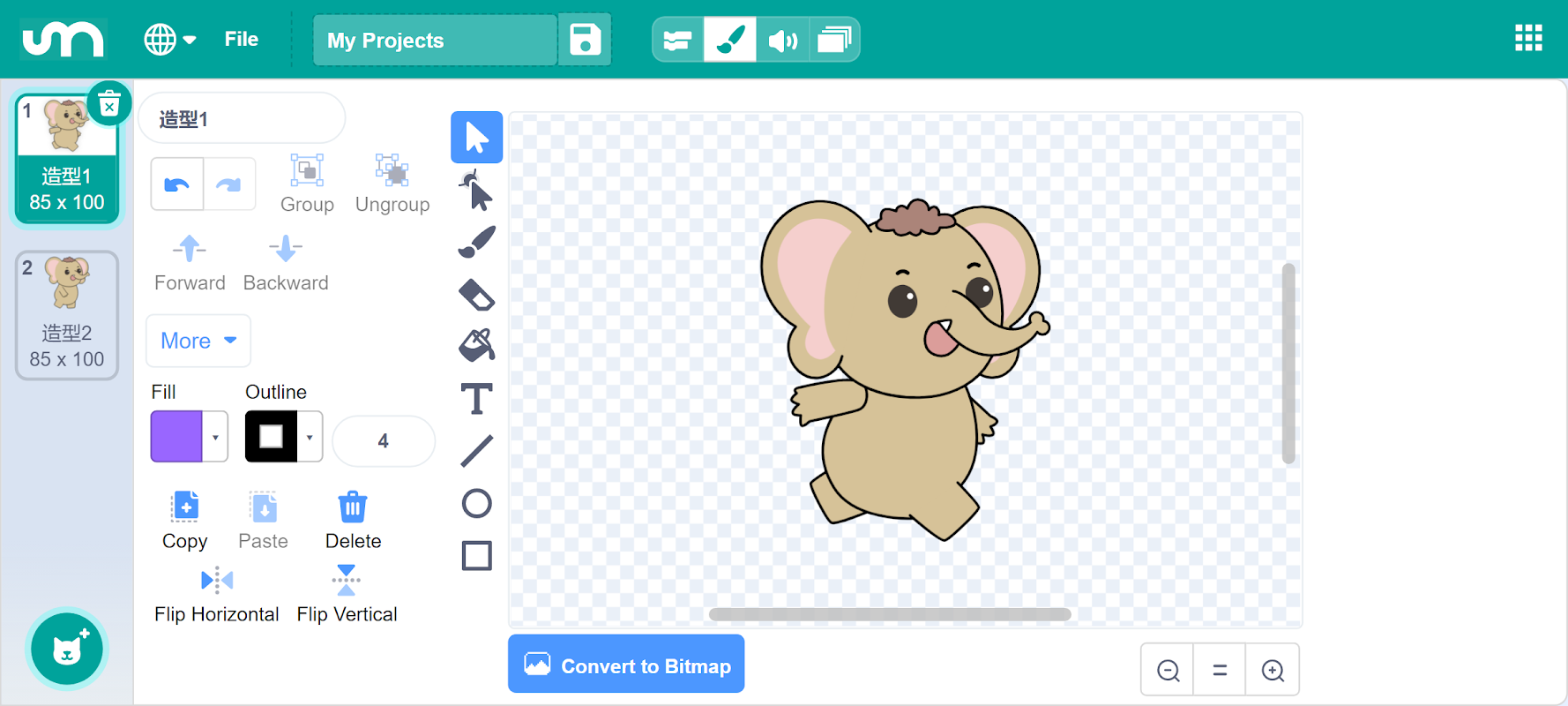Image resolution: width=1568 pixels, height=706 pixels.
Task: Delete costume 造型1 with trash icon
Action: (109, 105)
